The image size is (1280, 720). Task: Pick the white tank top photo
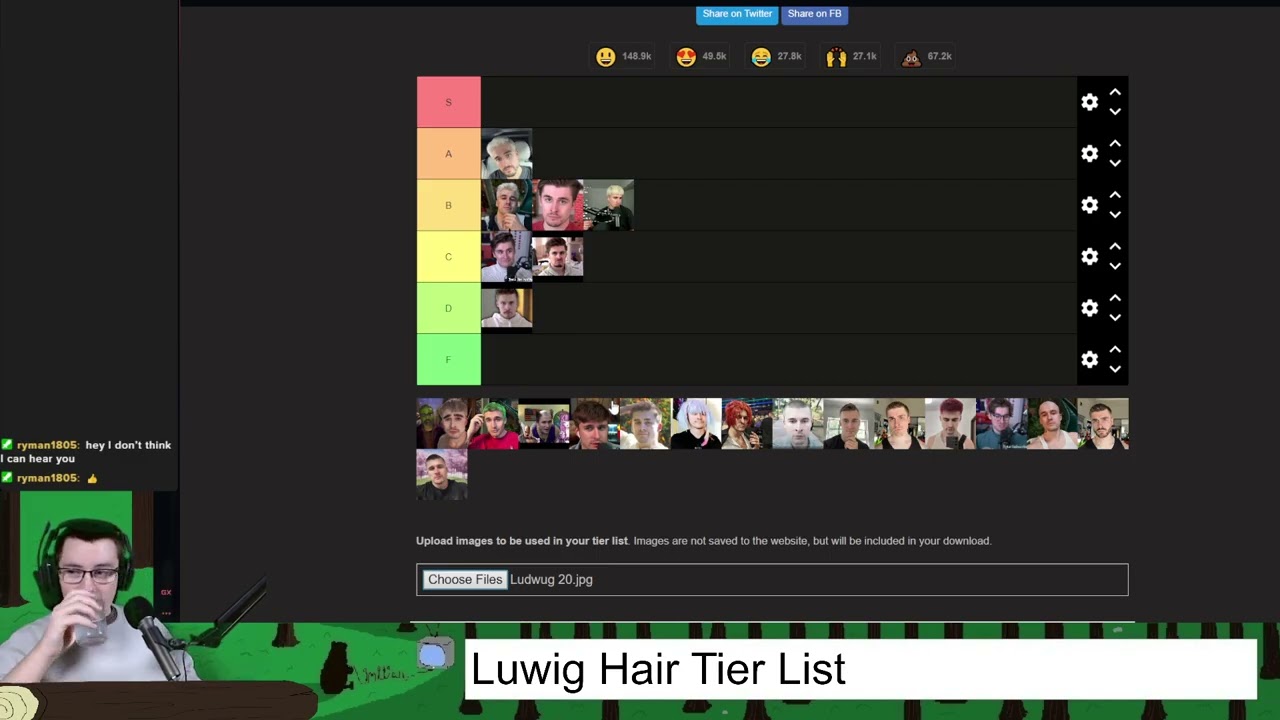click(1052, 424)
